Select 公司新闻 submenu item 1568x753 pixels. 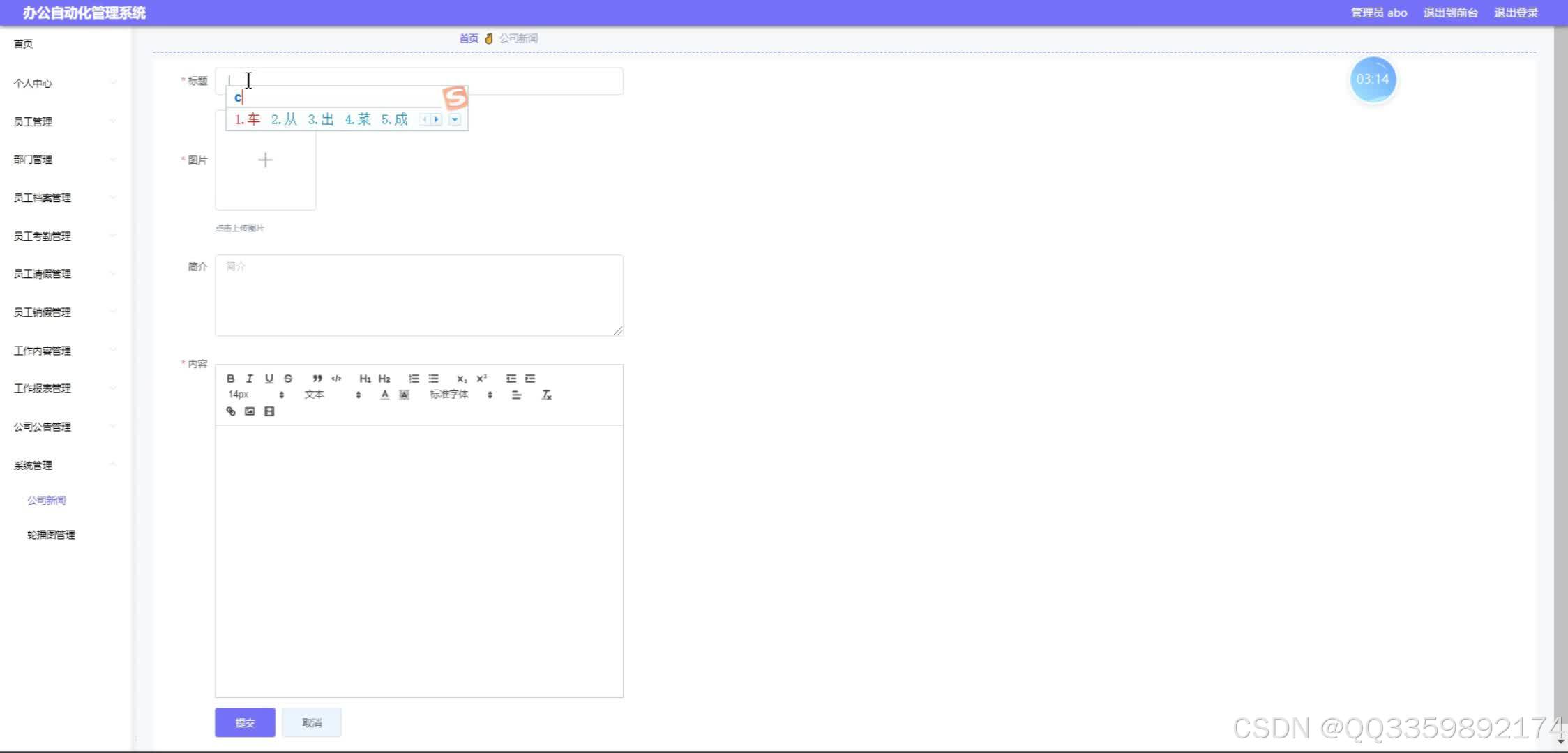click(46, 500)
